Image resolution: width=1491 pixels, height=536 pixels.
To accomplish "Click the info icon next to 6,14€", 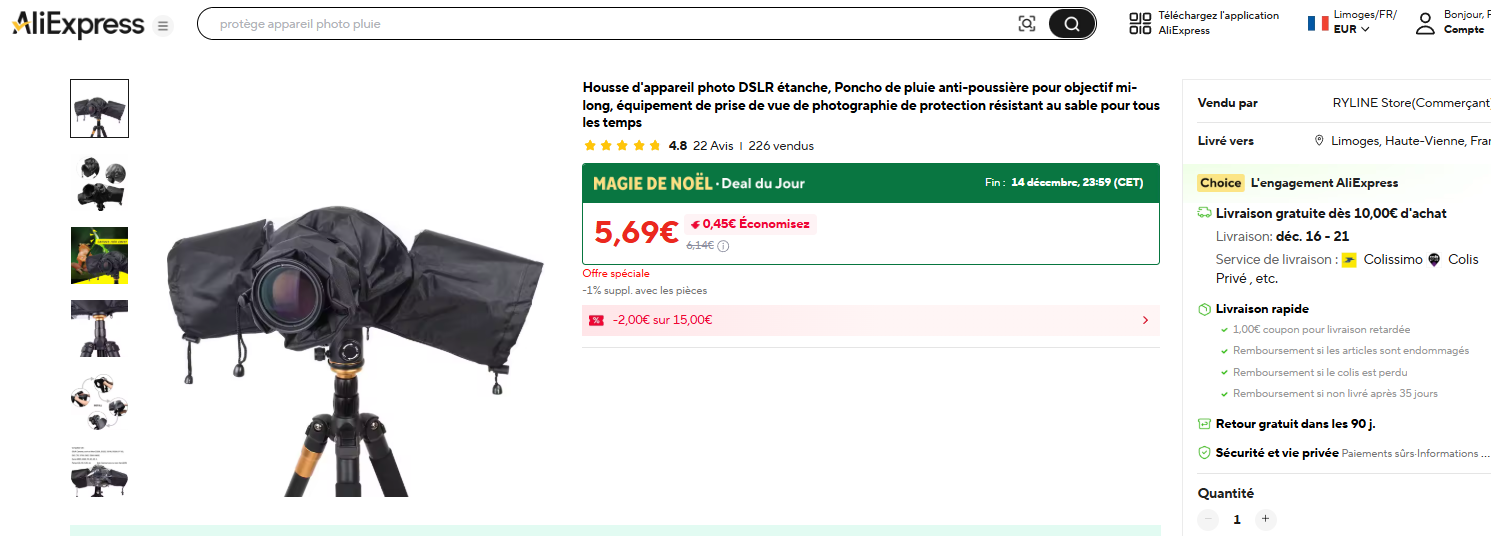I will coord(723,246).
